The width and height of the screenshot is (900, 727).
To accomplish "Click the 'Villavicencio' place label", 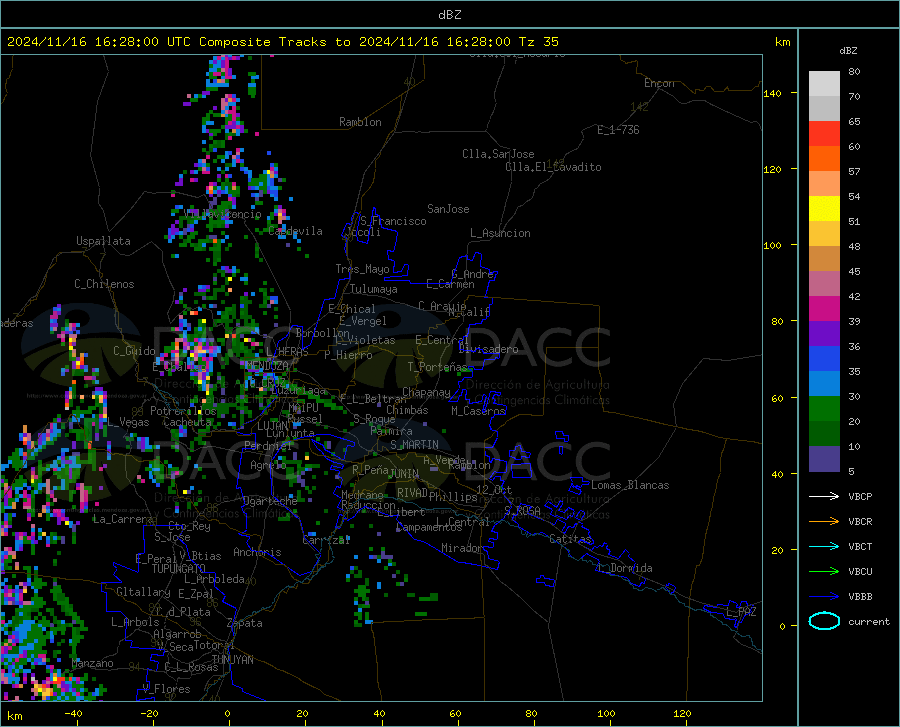I will point(223,214).
